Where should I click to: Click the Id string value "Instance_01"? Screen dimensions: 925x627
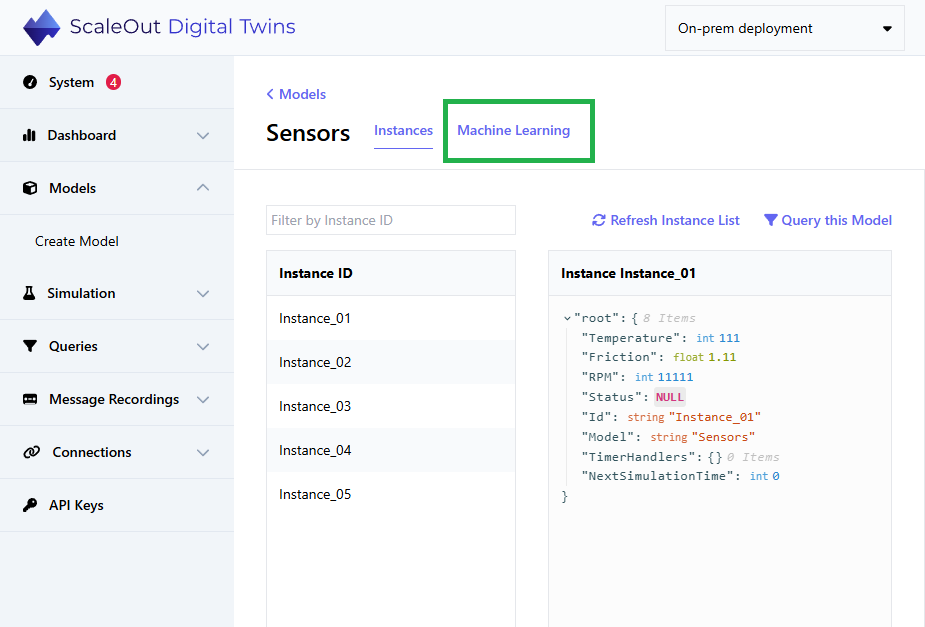click(x=714, y=418)
